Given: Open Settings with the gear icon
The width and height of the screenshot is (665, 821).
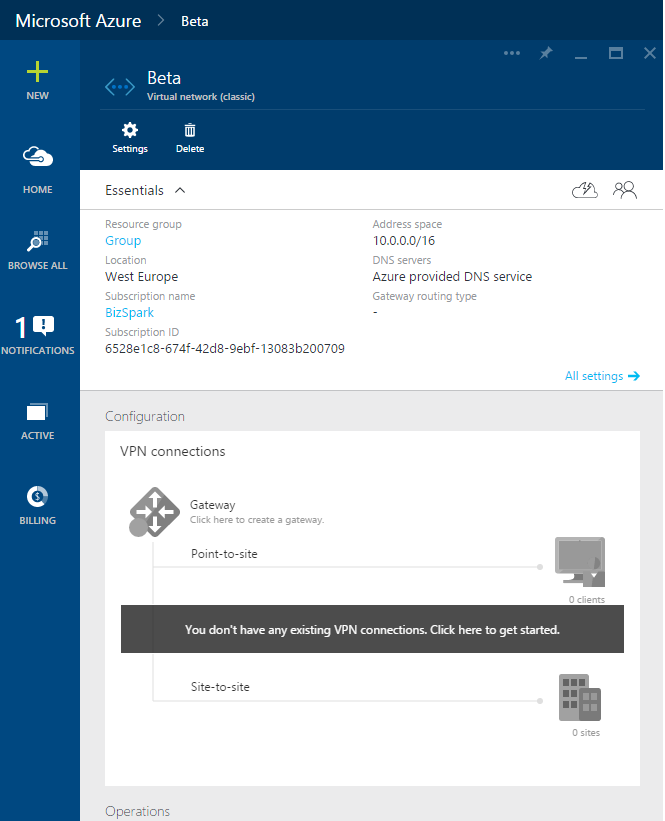Looking at the screenshot, I should coord(130,130).
